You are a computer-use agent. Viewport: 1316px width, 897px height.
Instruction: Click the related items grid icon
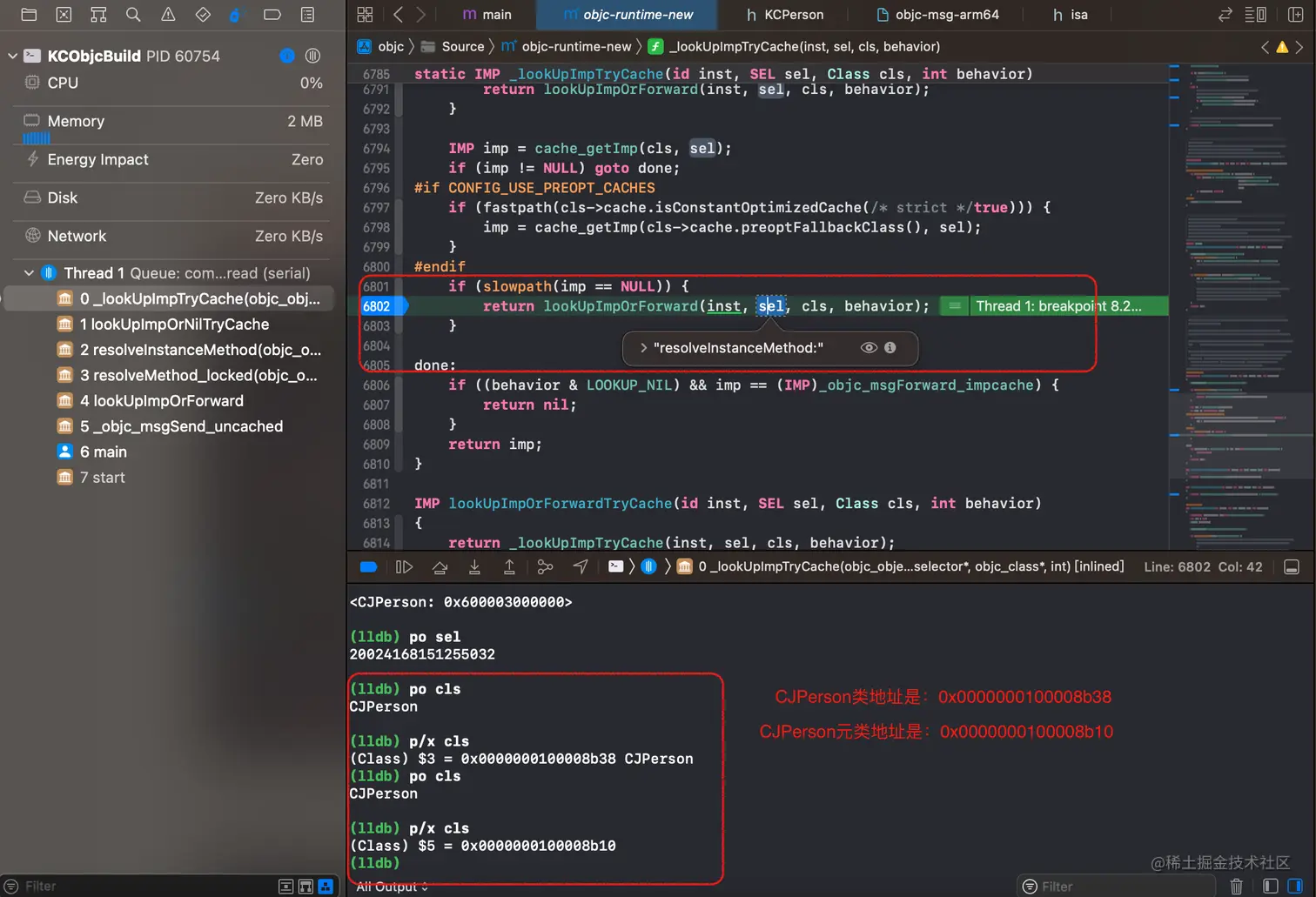pyautogui.click(x=365, y=14)
